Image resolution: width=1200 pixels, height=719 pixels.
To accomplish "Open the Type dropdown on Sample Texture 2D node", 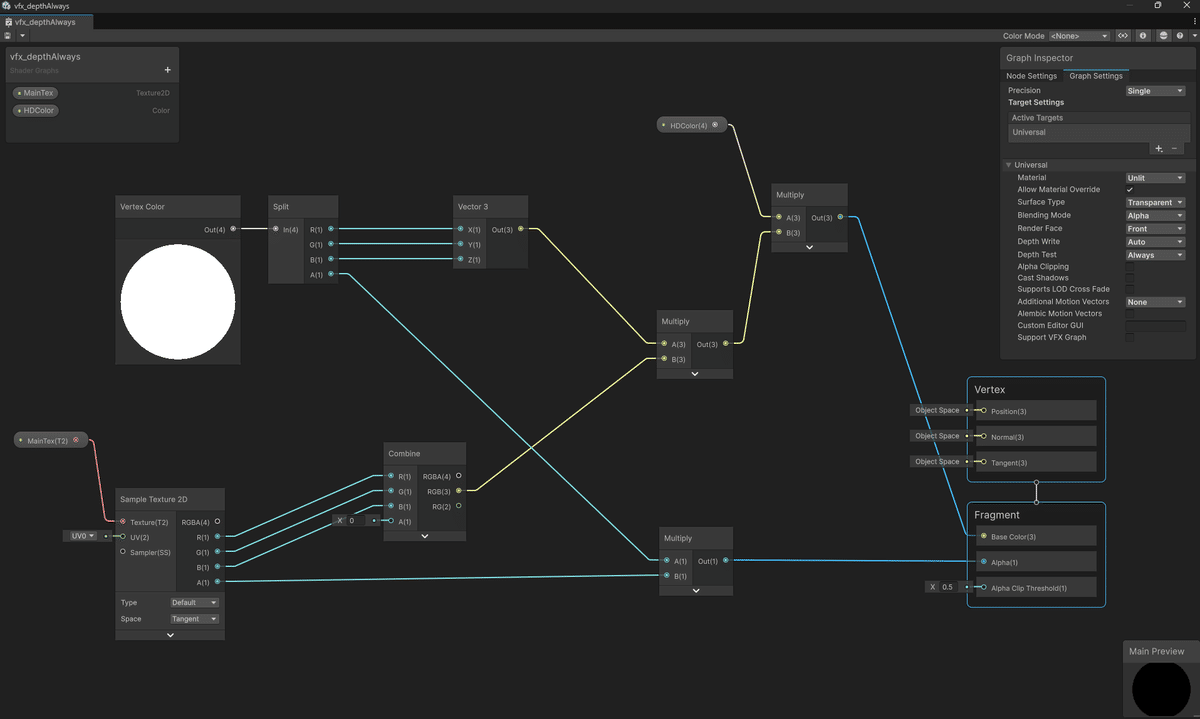I will (194, 602).
